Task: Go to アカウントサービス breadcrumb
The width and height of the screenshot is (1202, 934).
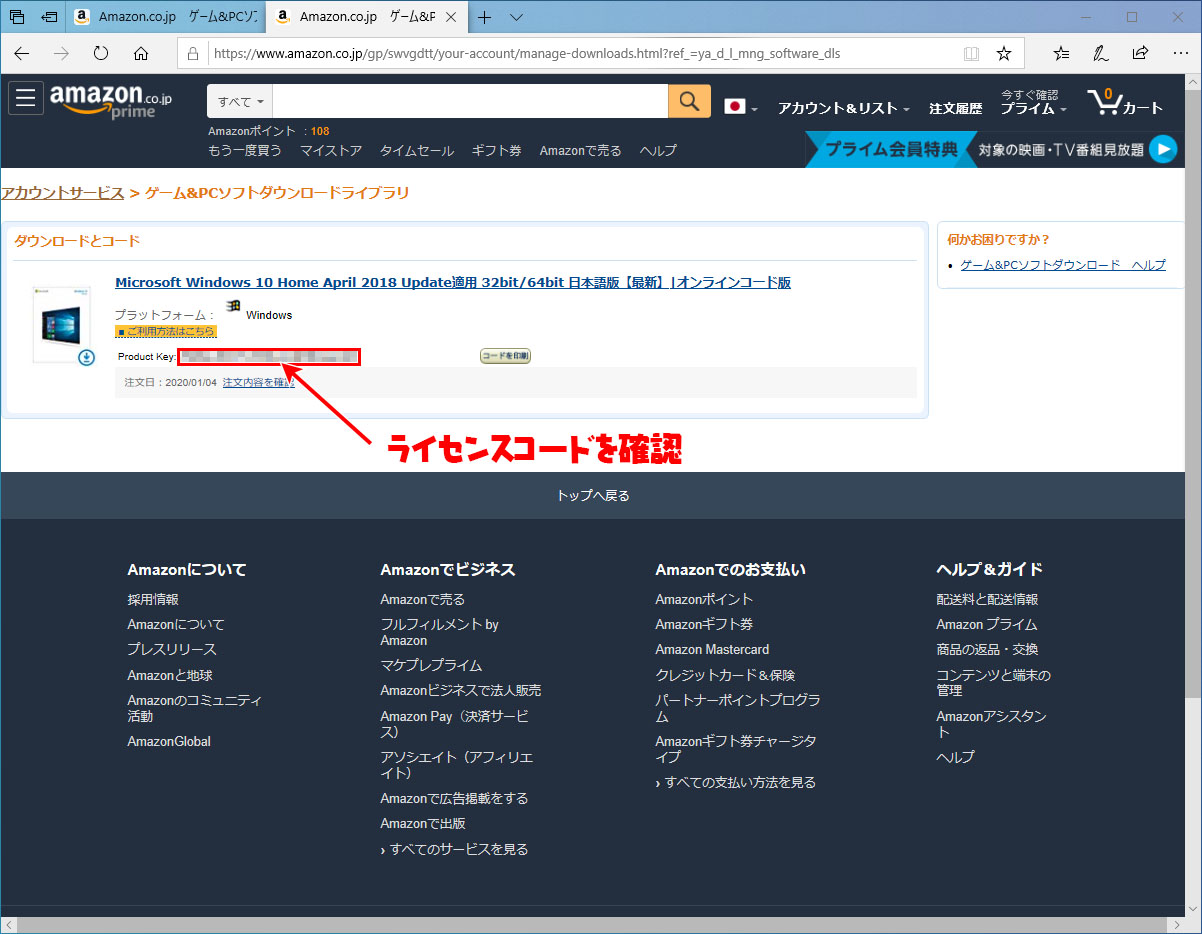Action: click(62, 193)
